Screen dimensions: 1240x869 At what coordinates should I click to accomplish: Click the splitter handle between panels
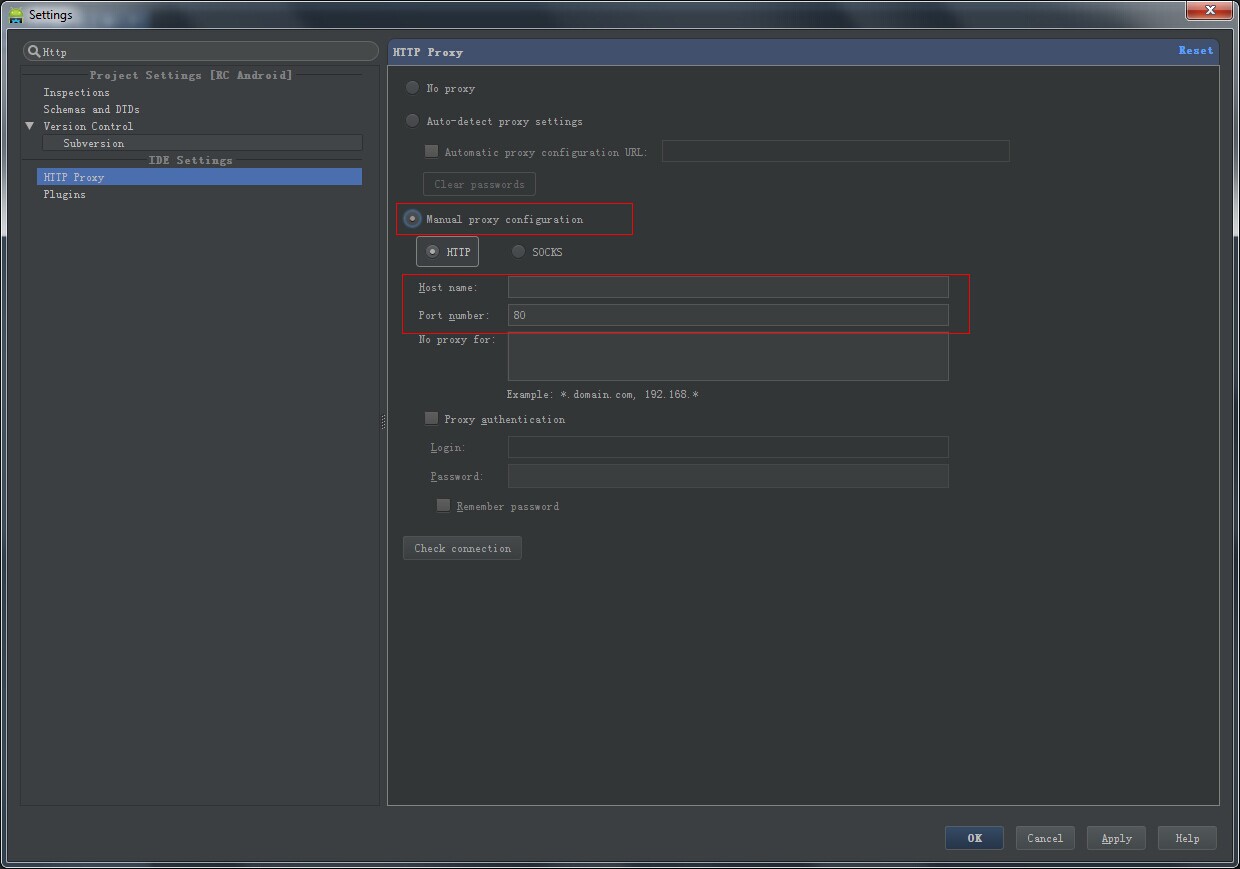coord(383,423)
